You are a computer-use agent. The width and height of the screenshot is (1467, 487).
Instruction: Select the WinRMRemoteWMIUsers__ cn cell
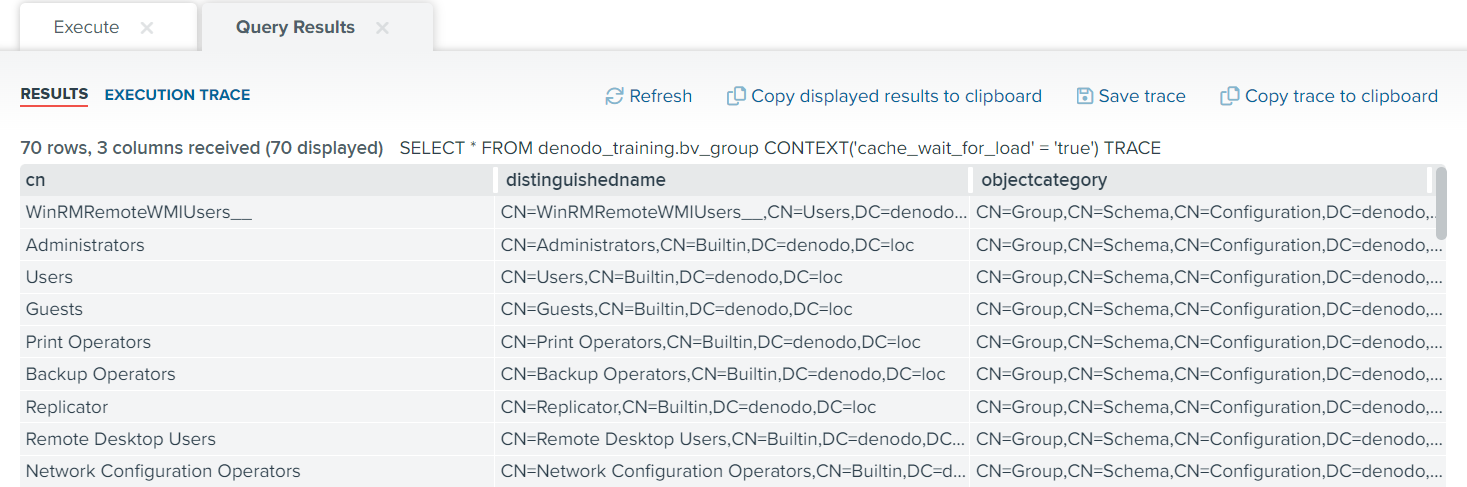257,212
